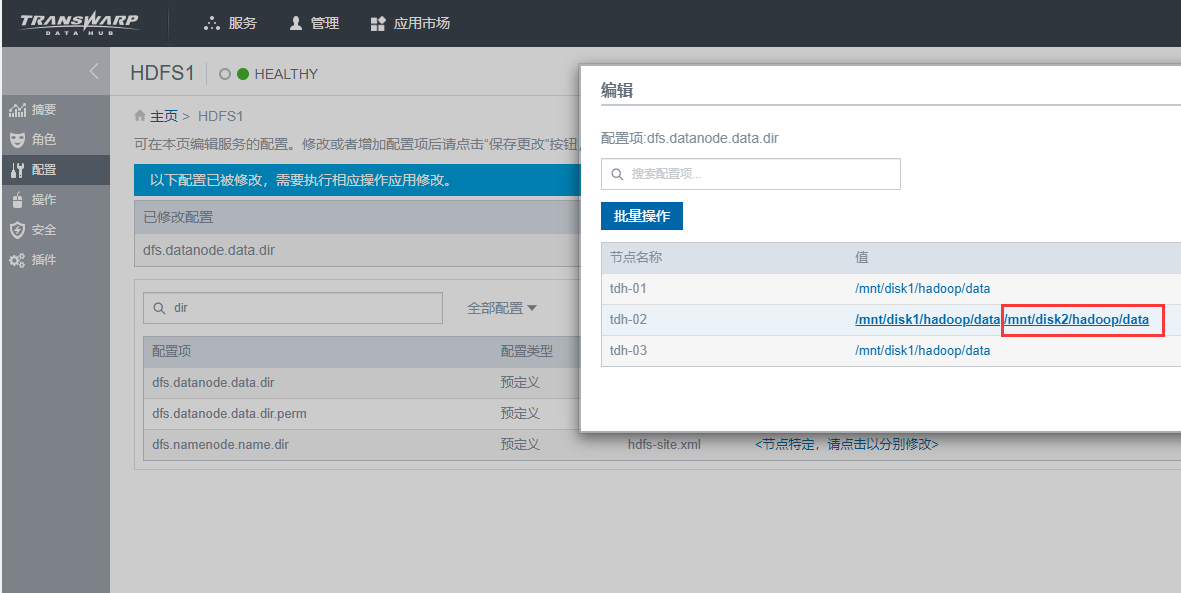Click the search magnifier icon in the edit dialog
The height and width of the screenshot is (593, 1181).
pyautogui.click(x=618, y=174)
